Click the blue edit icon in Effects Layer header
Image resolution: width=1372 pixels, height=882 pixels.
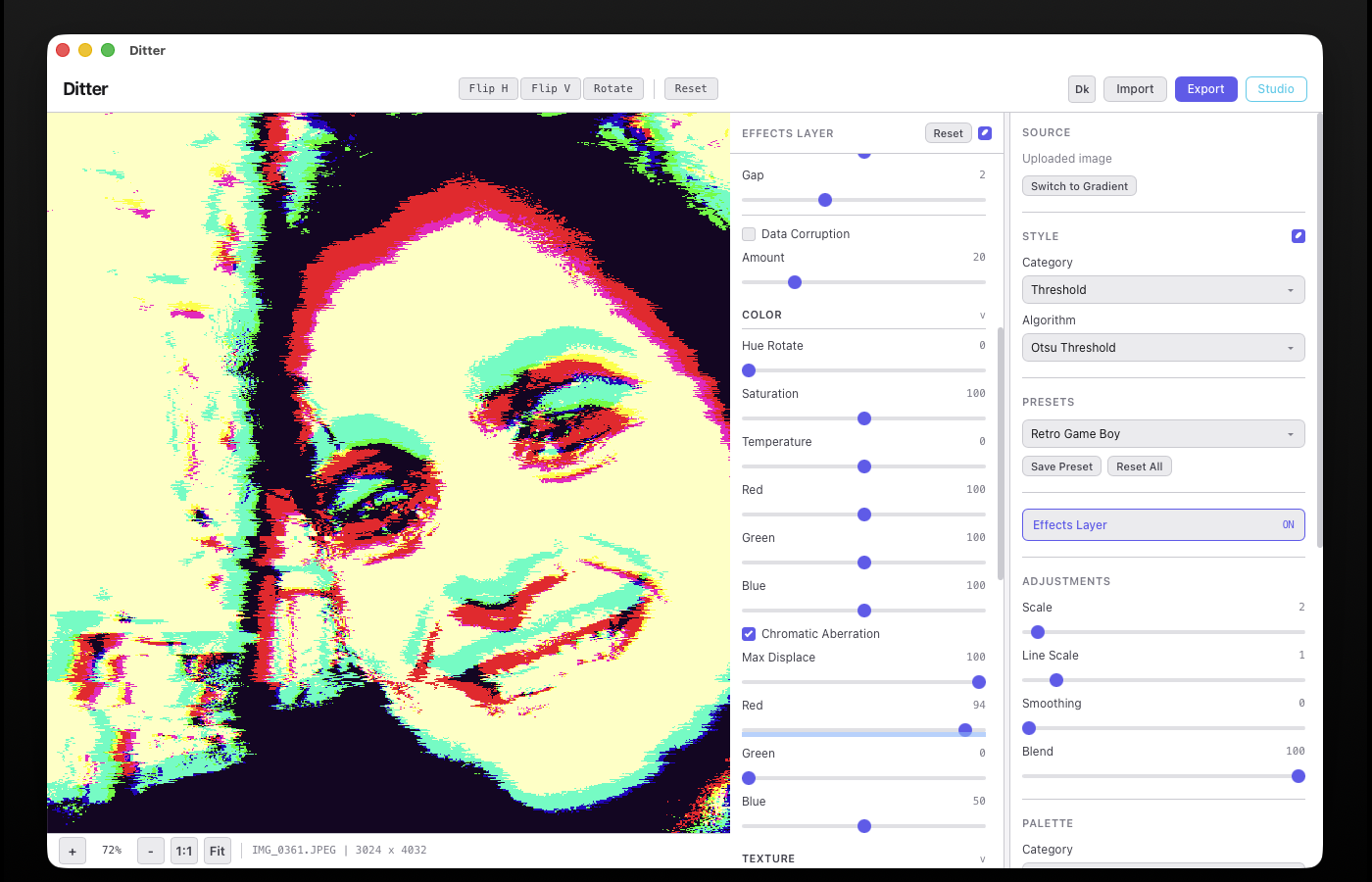(x=985, y=133)
